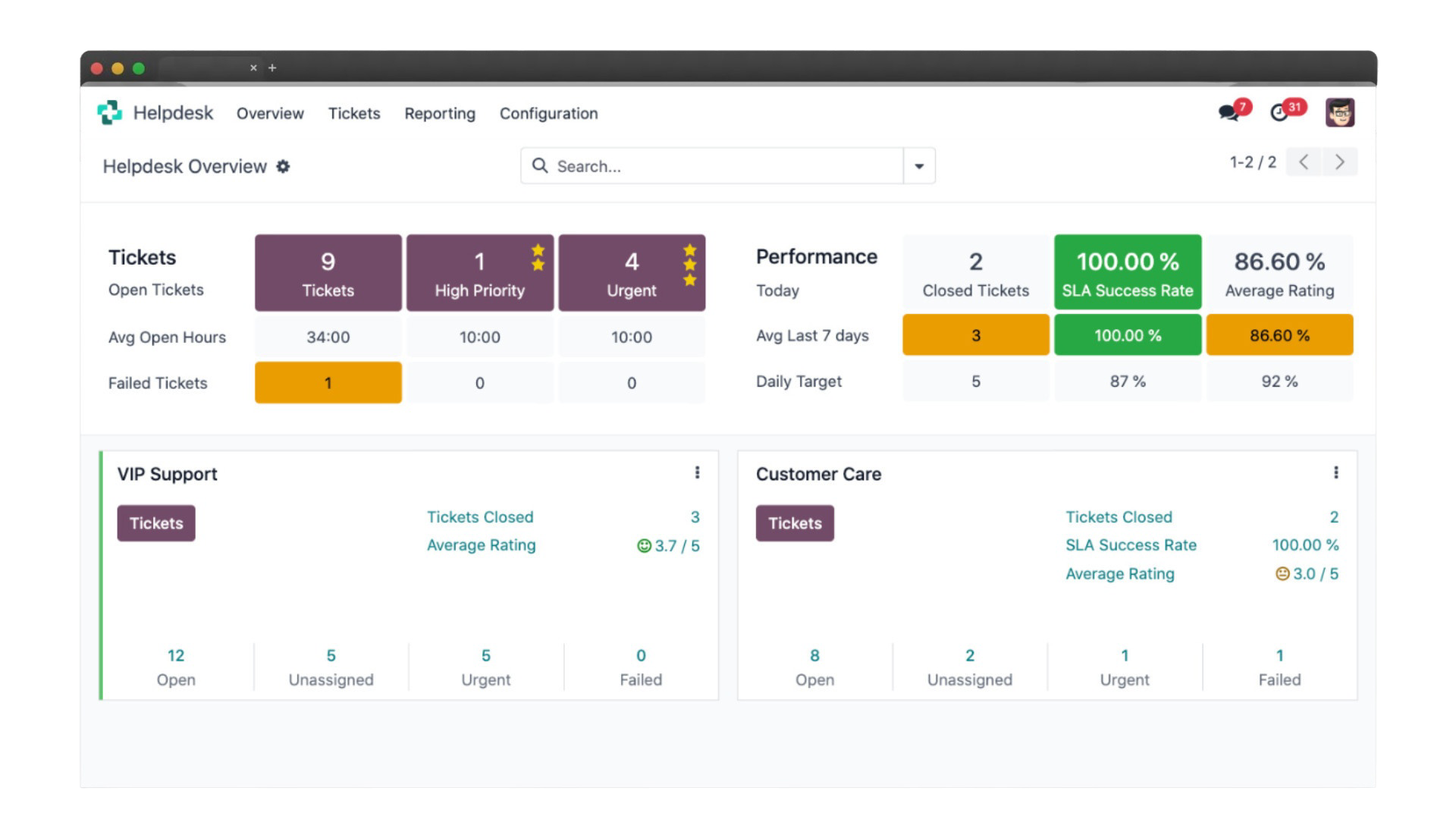
Task: Open the 5 Urgent tickets in VIP Support
Action: 486,667
